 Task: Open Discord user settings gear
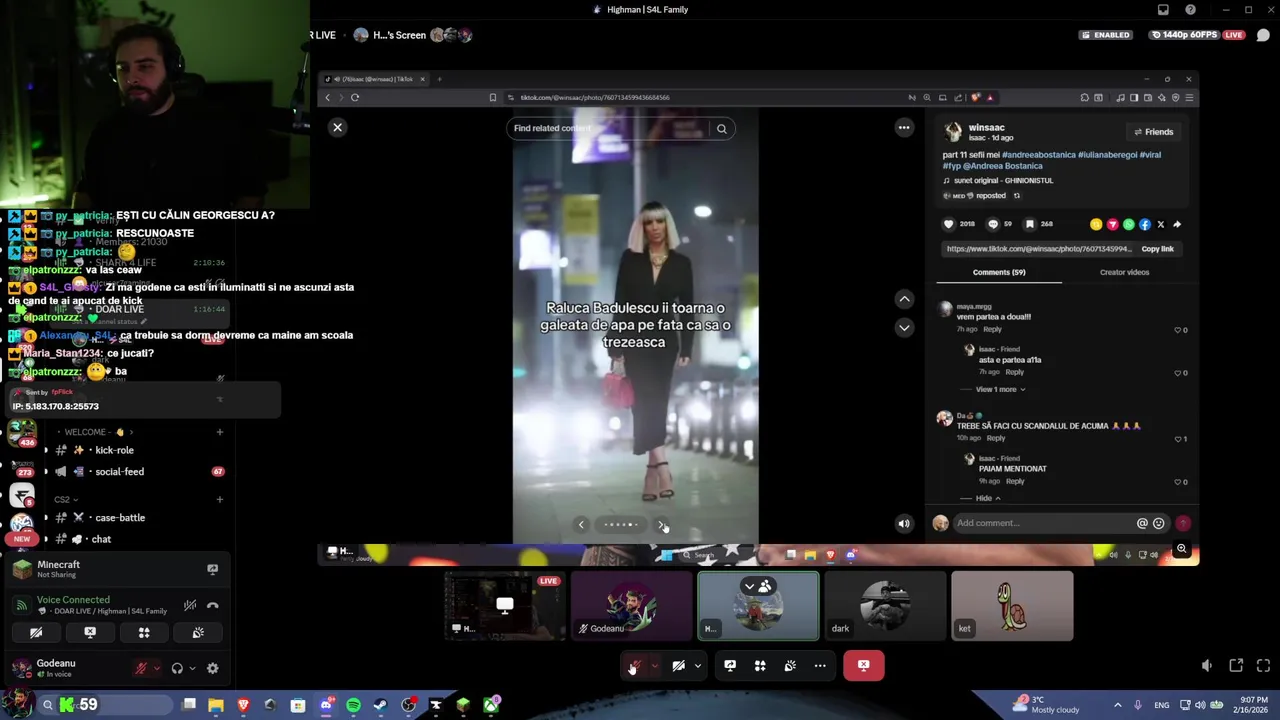[x=212, y=668]
